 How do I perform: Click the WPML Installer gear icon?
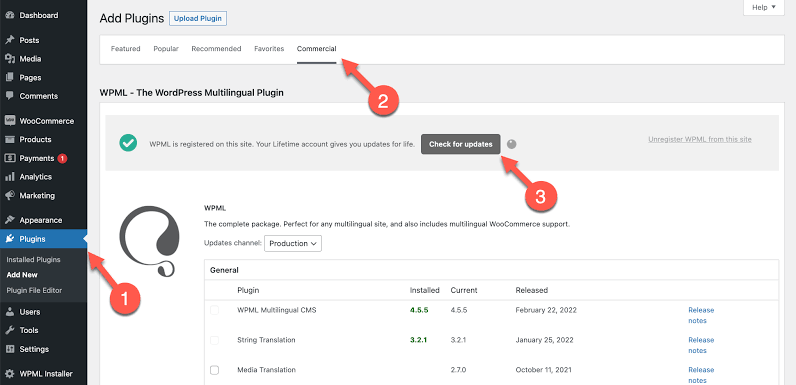(x=9, y=374)
